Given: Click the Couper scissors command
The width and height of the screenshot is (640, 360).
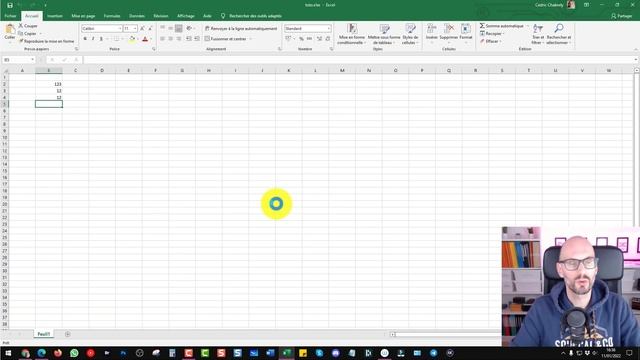Looking at the screenshot, I should [28, 26].
